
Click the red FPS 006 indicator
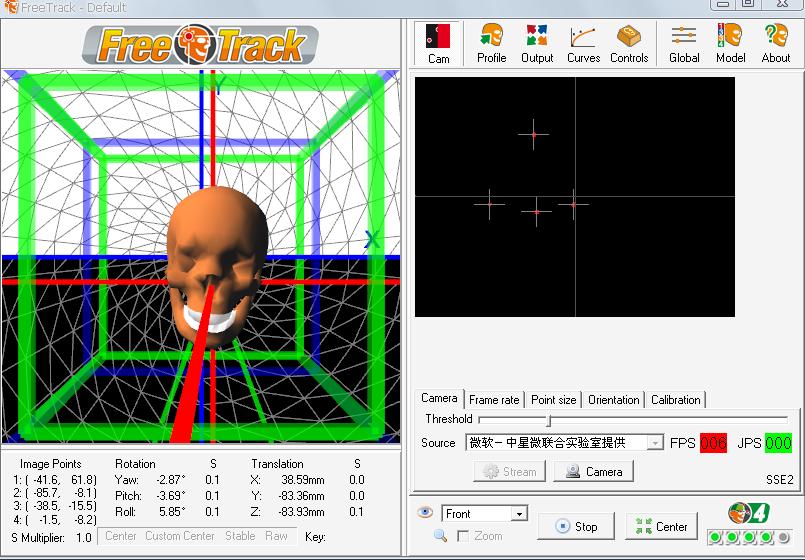(x=714, y=443)
